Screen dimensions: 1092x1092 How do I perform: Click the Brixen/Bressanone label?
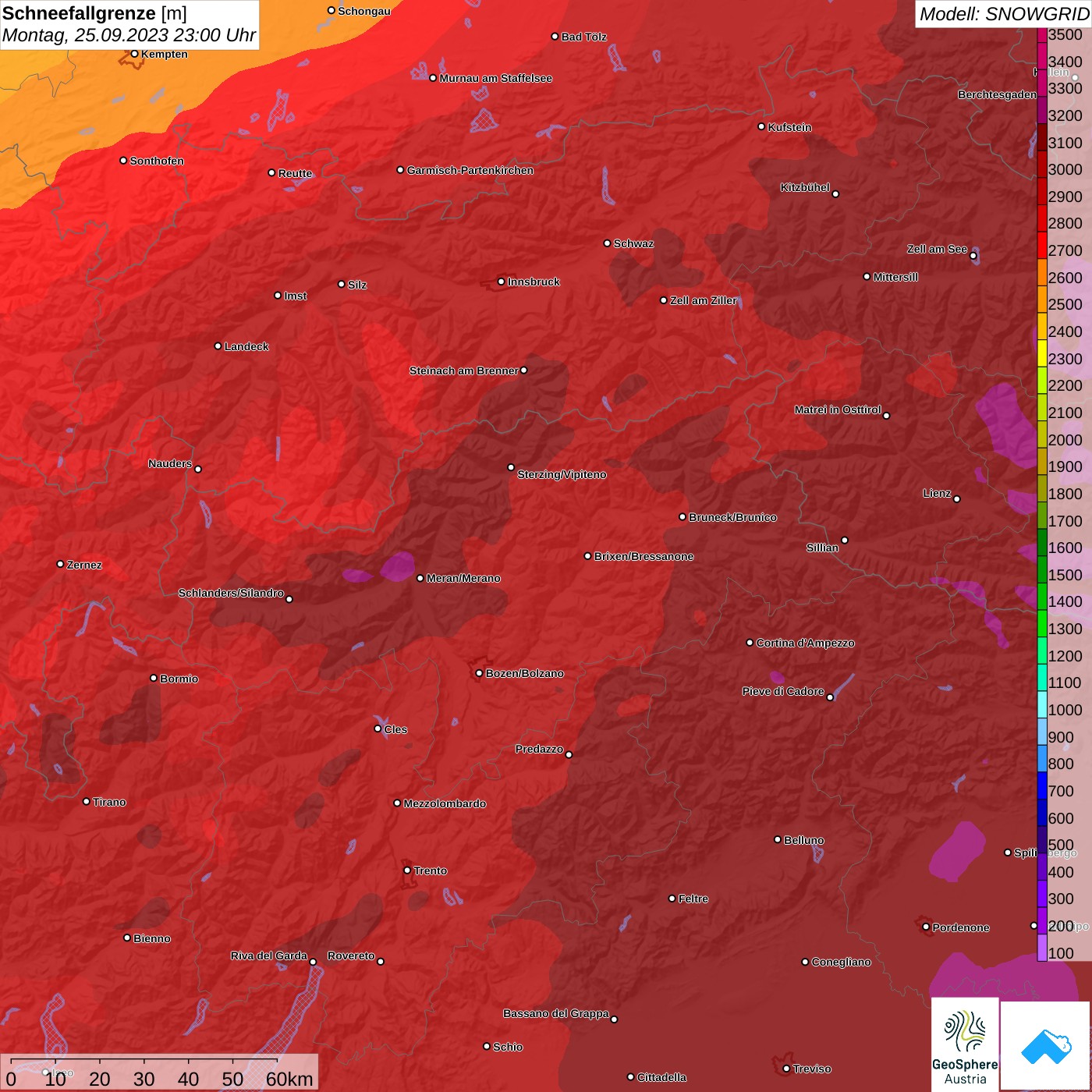pyautogui.click(x=643, y=556)
